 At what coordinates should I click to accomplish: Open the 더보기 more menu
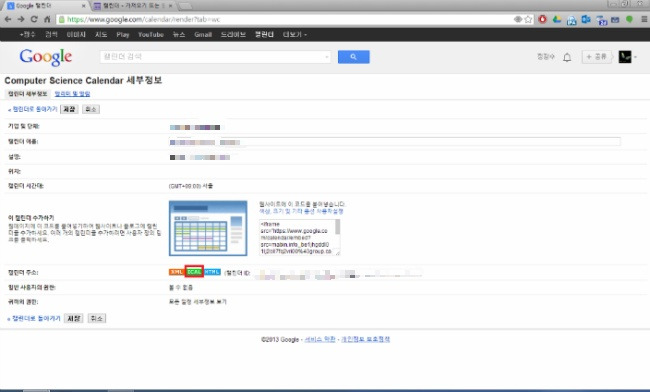[x=295, y=34]
